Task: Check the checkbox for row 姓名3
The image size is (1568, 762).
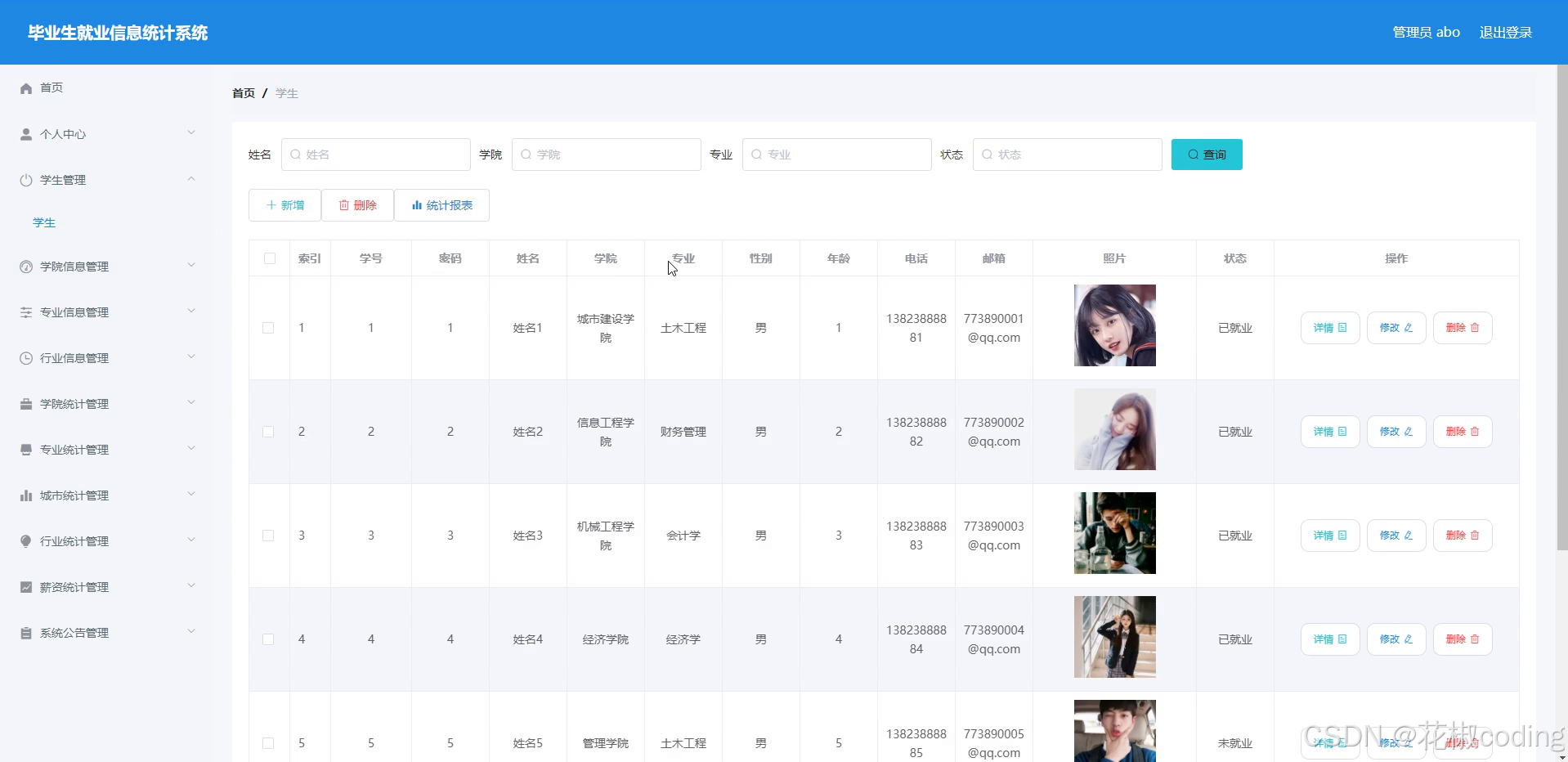Action: coord(268,536)
